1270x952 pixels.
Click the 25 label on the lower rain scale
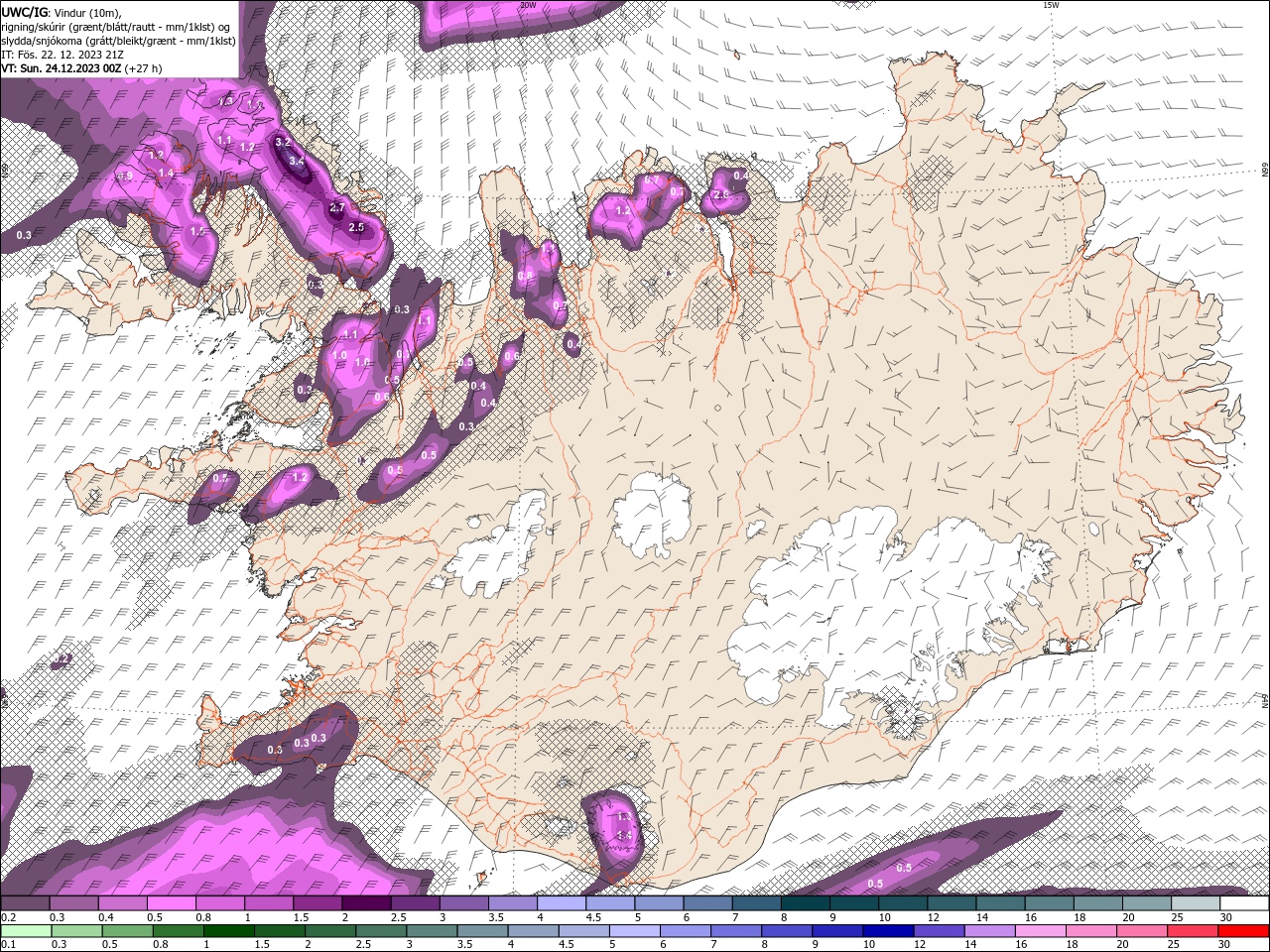pyautogui.click(x=1174, y=944)
